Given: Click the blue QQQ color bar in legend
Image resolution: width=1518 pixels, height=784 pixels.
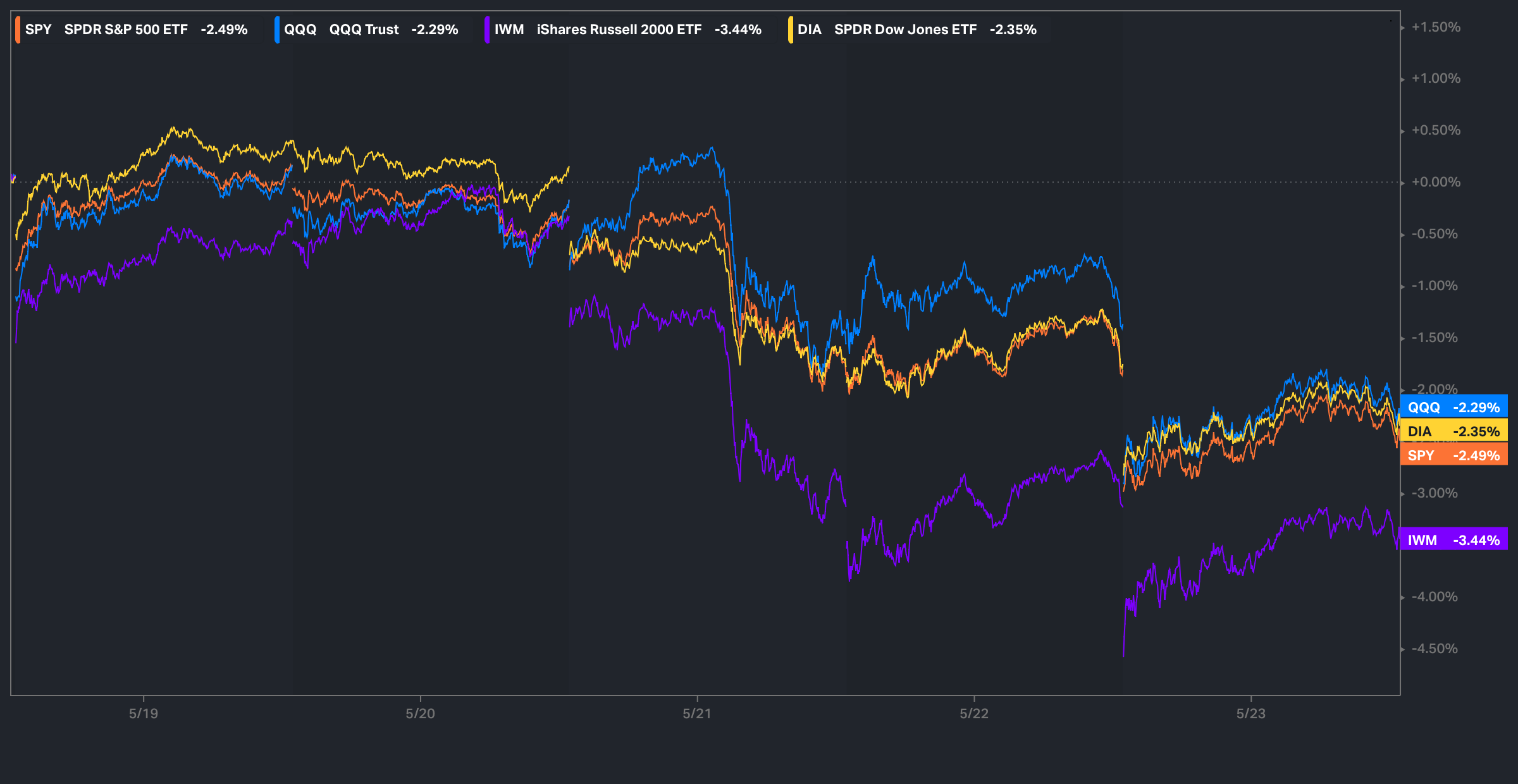Looking at the screenshot, I should (277, 30).
